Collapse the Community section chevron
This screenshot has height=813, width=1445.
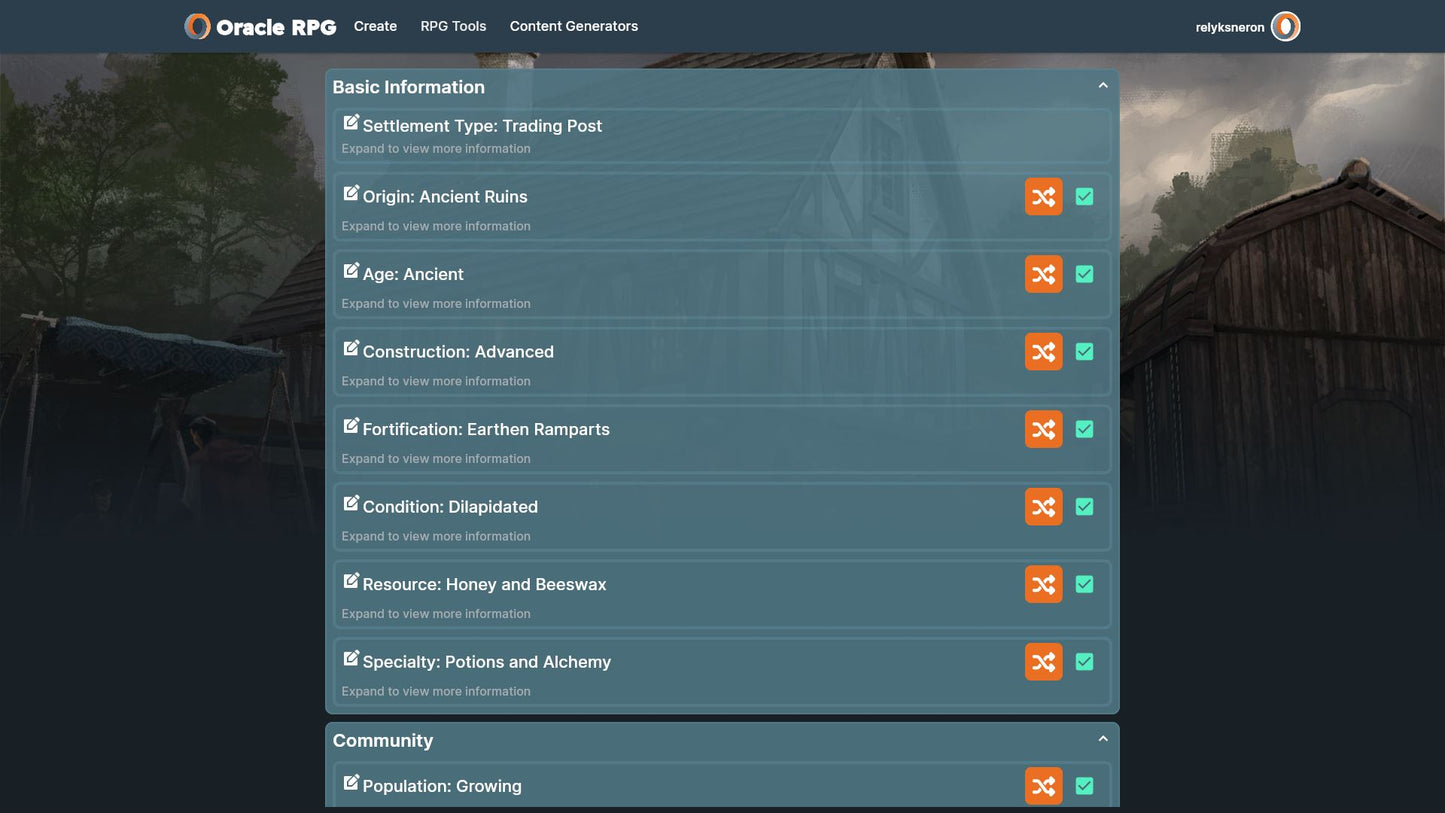coord(1103,739)
